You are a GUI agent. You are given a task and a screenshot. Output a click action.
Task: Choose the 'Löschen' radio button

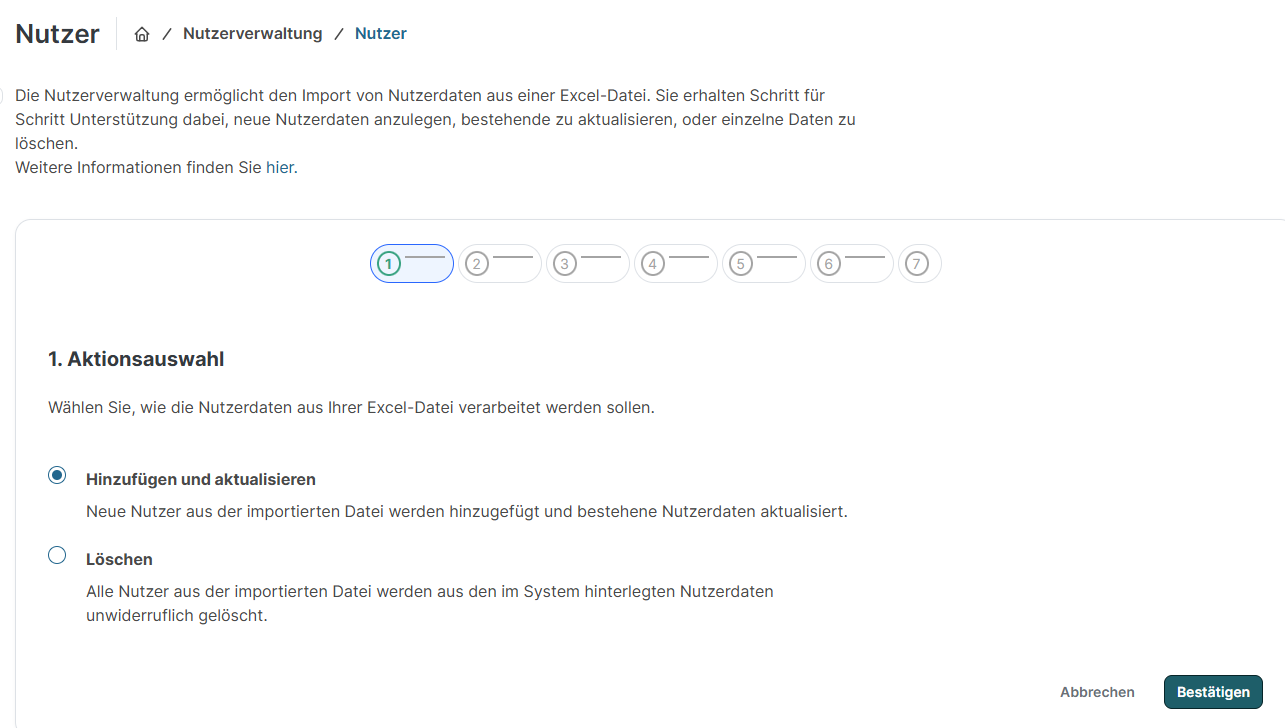[x=57, y=555]
